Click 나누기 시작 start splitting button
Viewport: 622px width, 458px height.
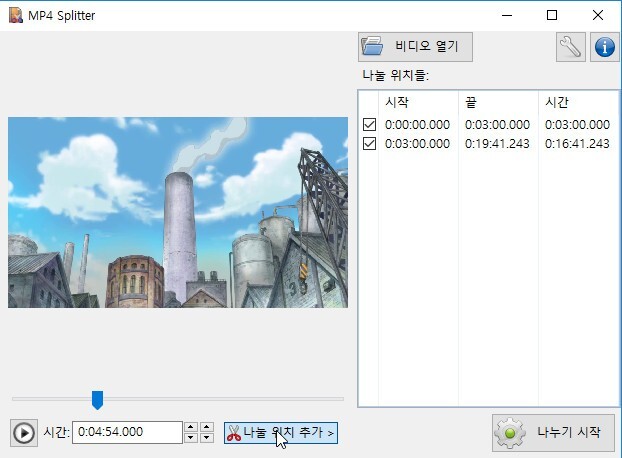(553, 433)
